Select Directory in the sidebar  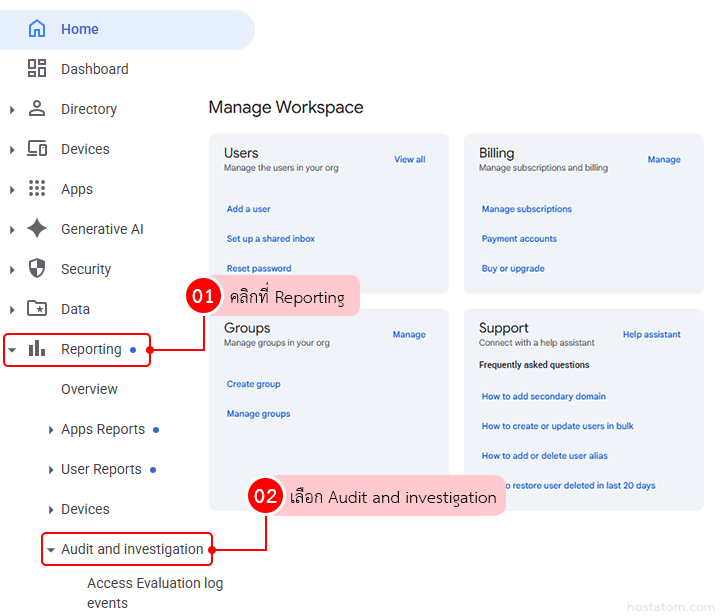pos(89,109)
